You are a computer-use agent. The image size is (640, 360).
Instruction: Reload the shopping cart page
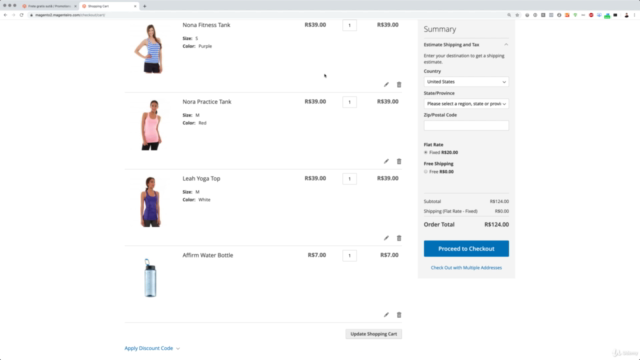coord(22,15)
